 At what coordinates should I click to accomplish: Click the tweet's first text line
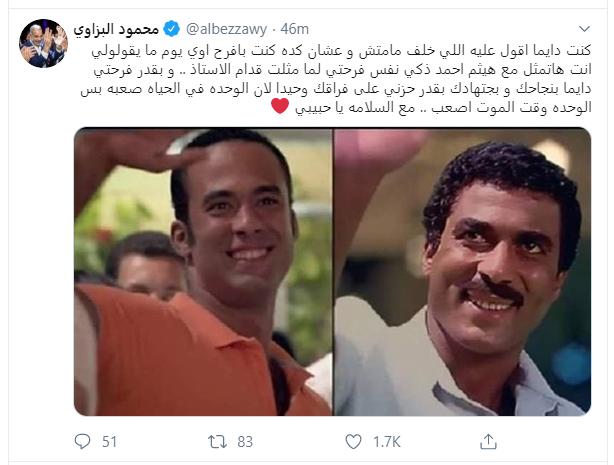click(x=341, y=51)
